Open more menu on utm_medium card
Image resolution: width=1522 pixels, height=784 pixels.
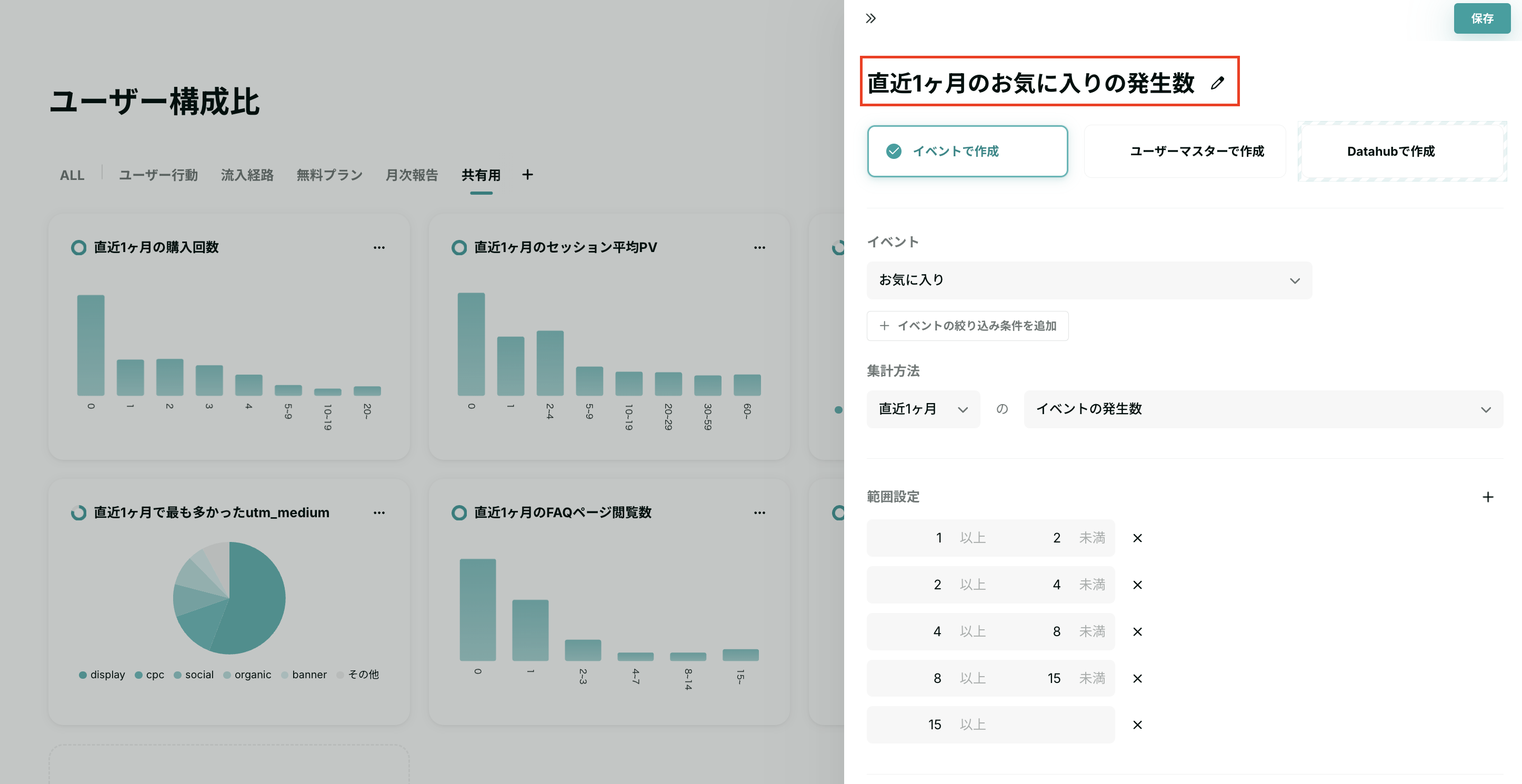coord(379,513)
